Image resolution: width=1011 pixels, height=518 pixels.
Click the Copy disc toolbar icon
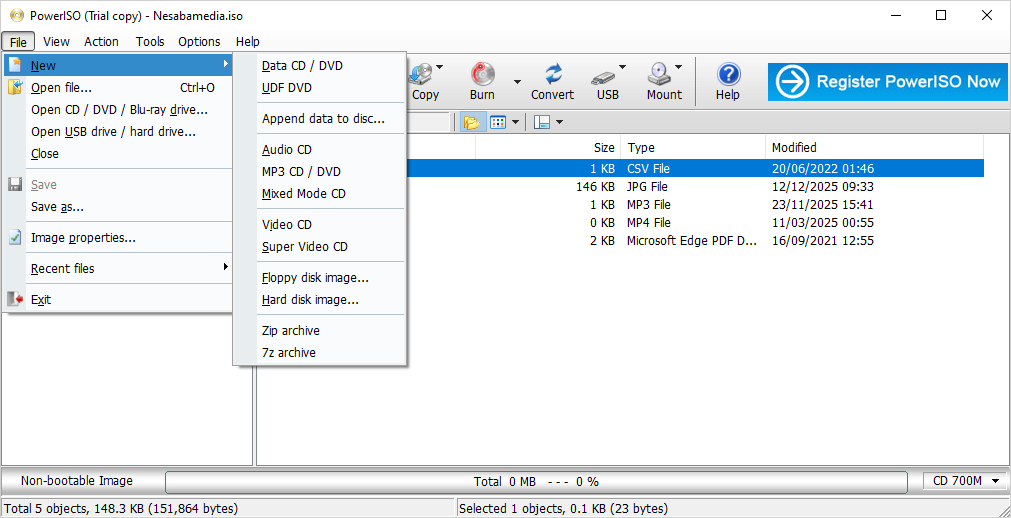pyautogui.click(x=424, y=75)
